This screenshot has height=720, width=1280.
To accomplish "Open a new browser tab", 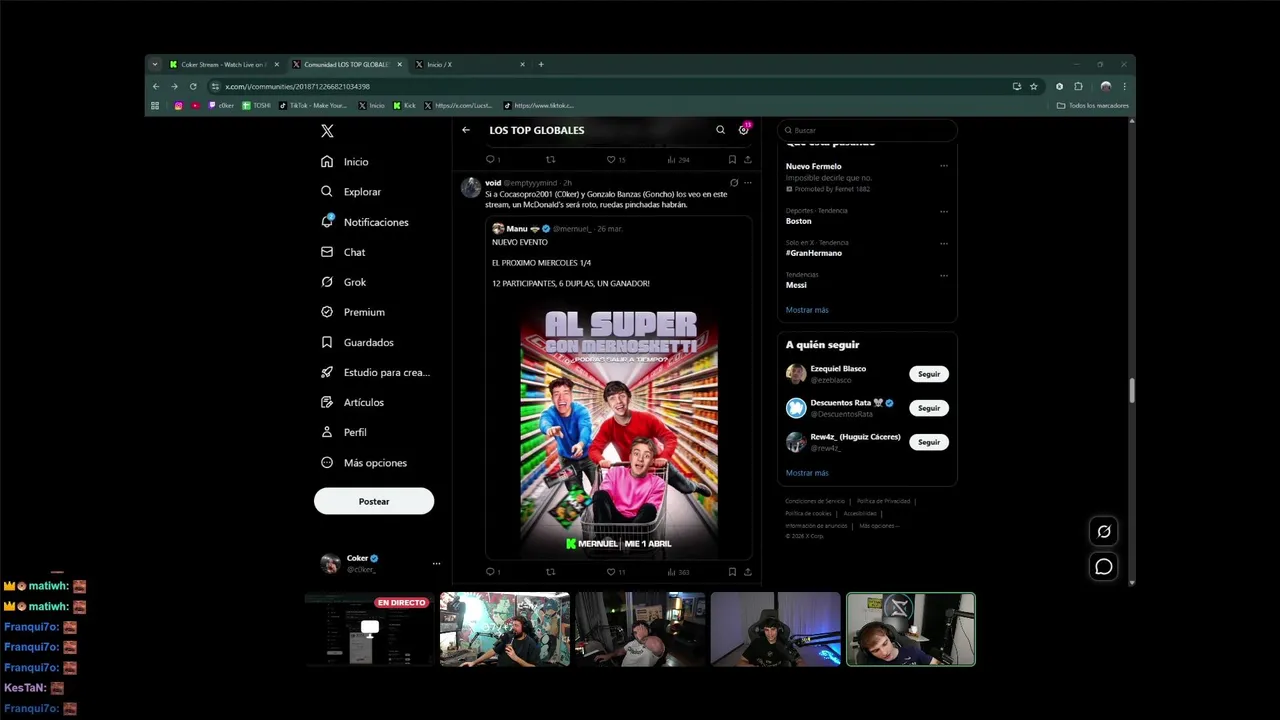I will point(541,64).
